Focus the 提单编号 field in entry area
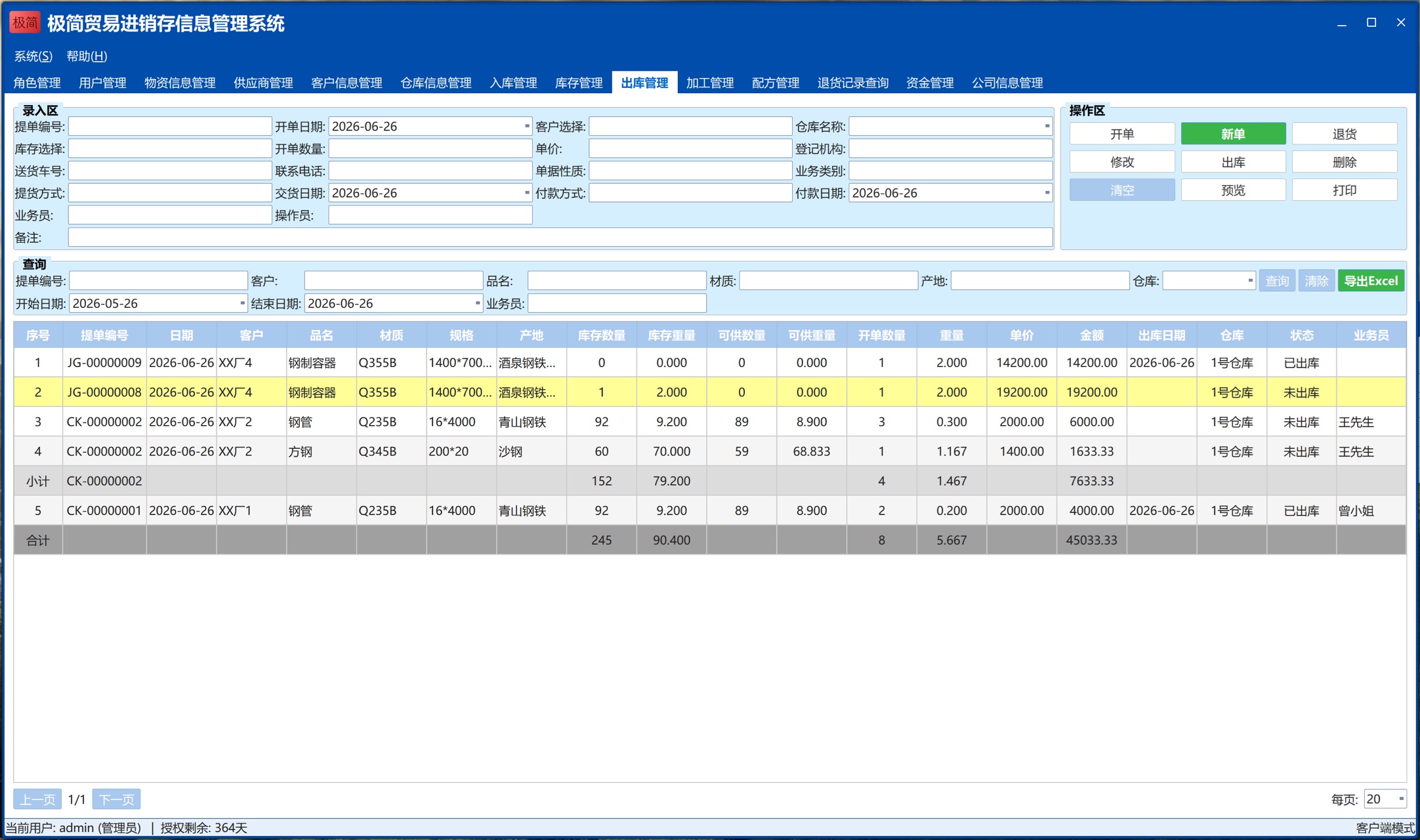1420x840 pixels. [170, 126]
